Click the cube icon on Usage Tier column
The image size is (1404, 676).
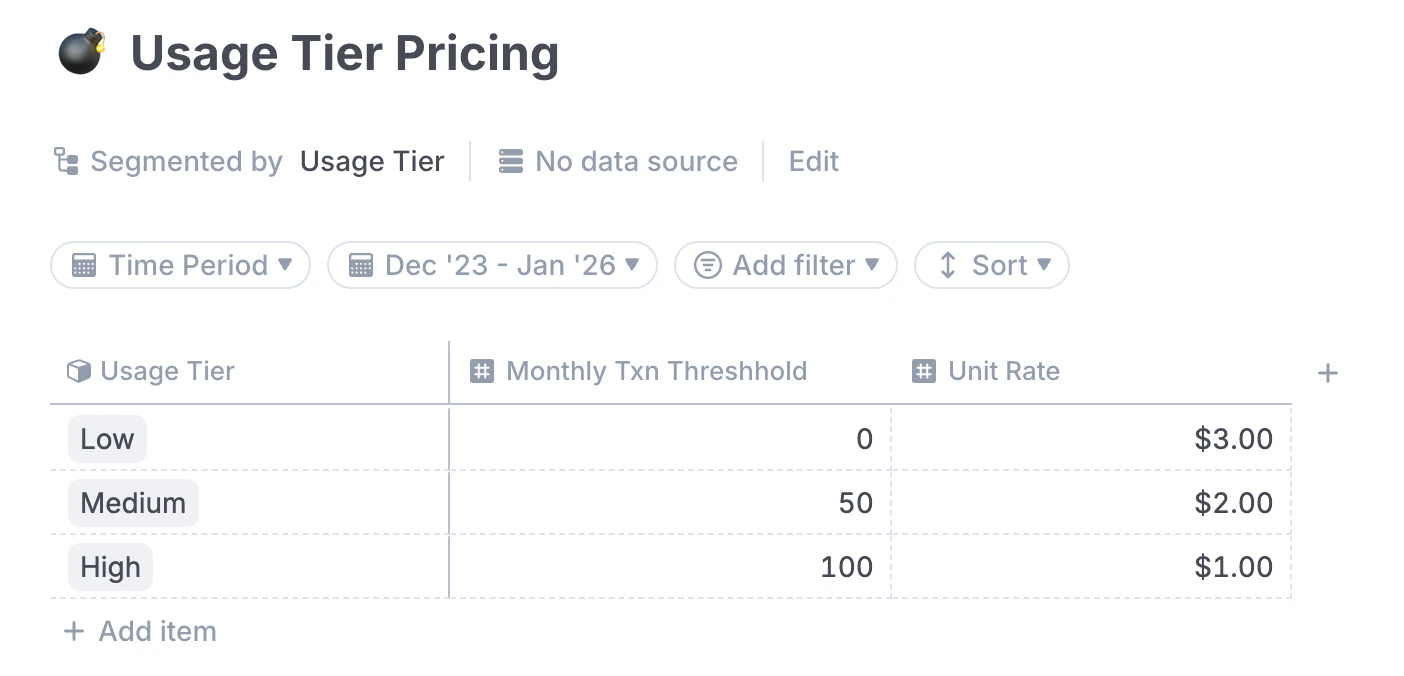(x=78, y=370)
